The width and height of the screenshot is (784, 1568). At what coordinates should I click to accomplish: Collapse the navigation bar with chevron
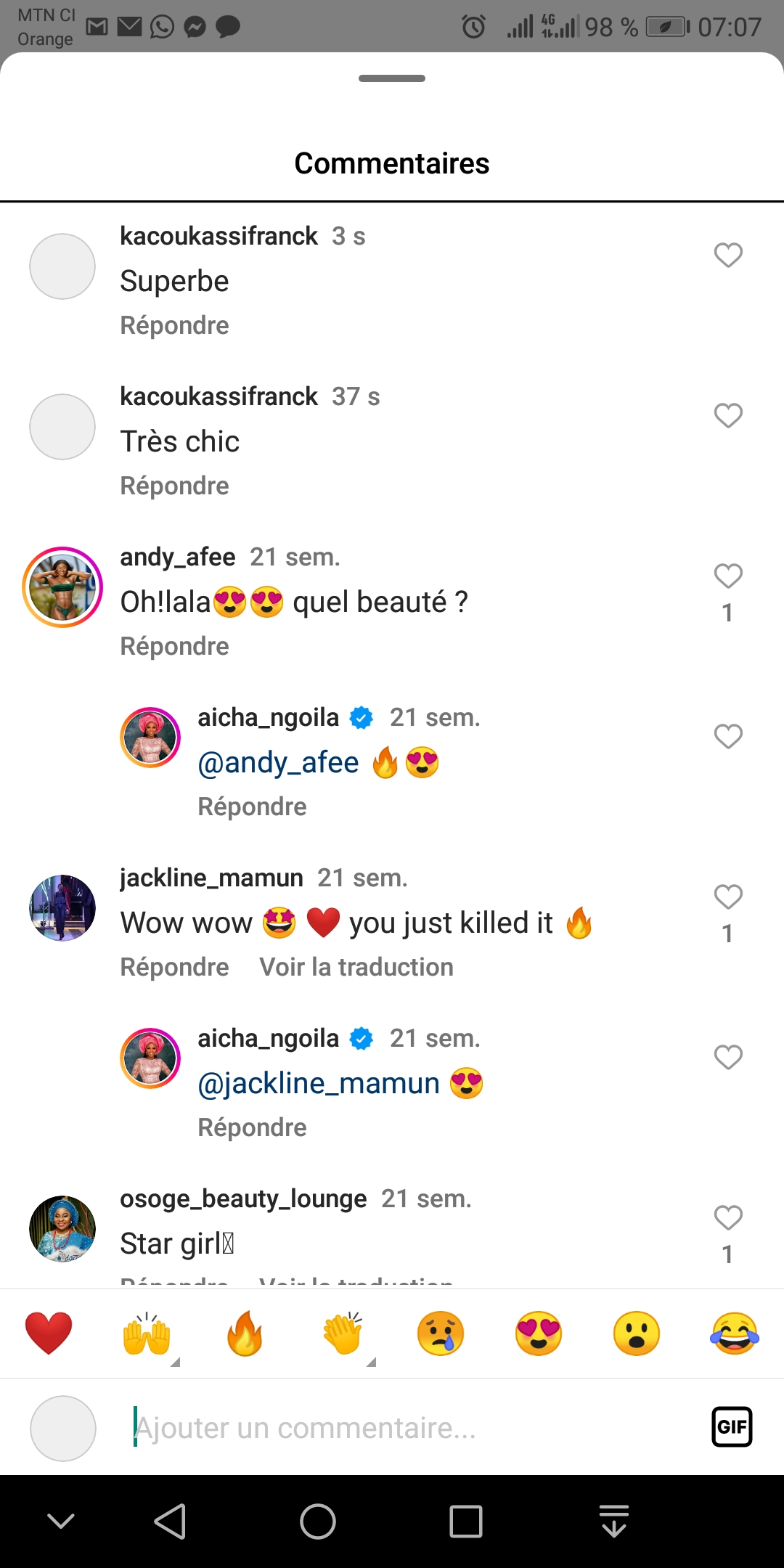pos(61,1521)
